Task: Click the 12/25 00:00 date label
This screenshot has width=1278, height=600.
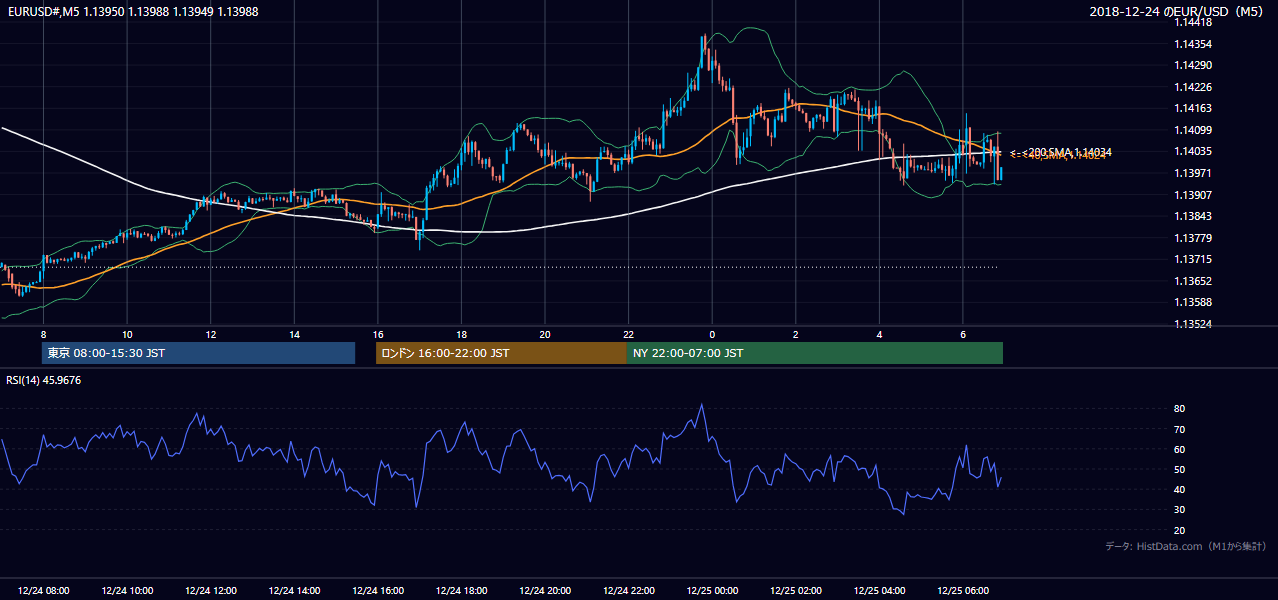Action: point(712,591)
